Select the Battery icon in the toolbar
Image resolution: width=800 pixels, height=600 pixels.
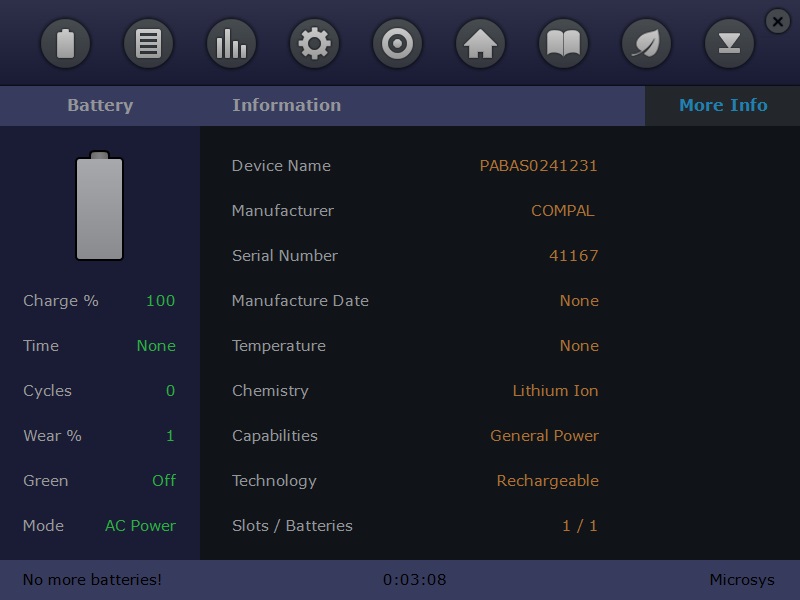pyautogui.click(x=65, y=43)
